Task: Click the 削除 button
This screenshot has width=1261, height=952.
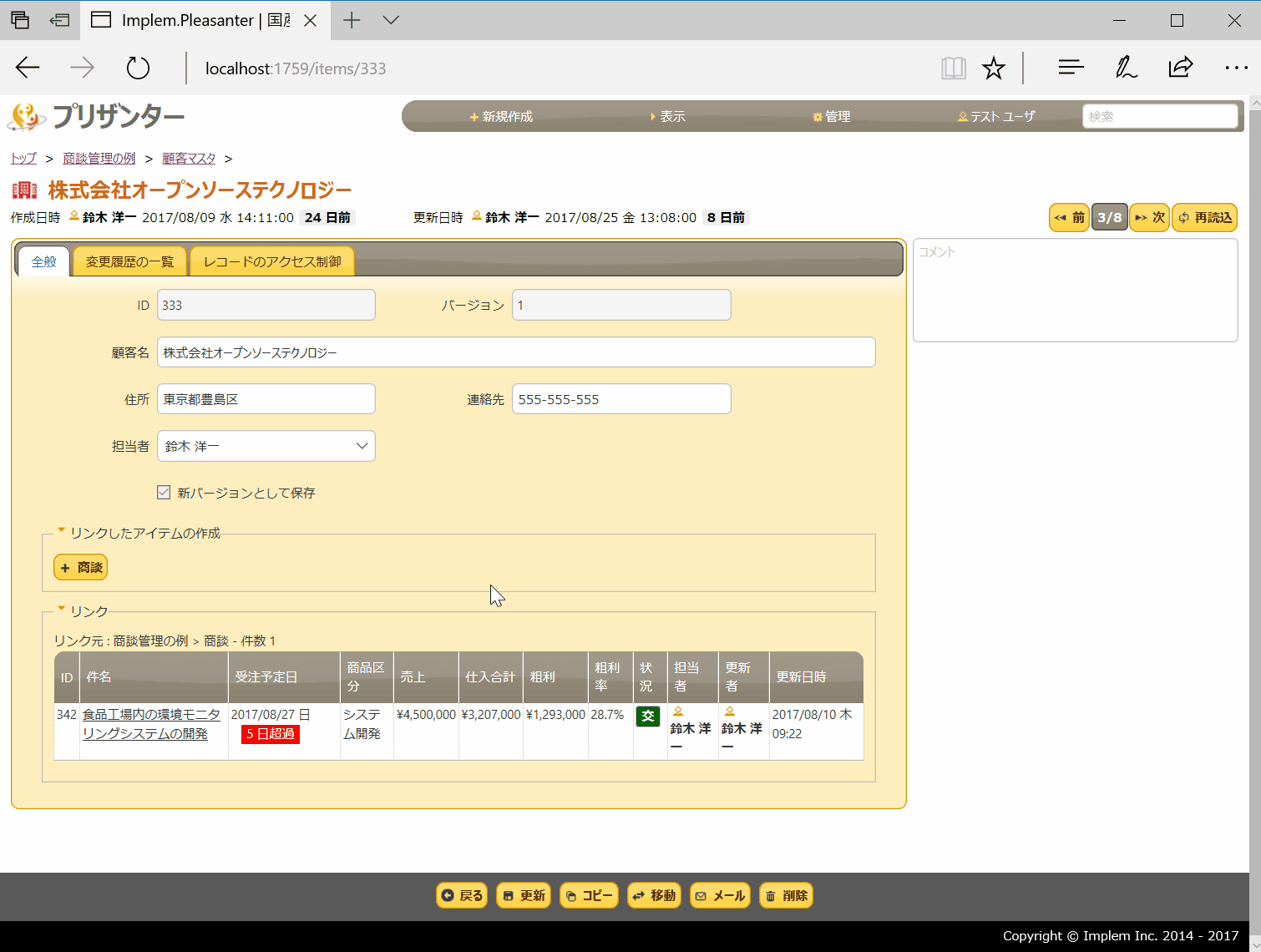Action: pos(786,895)
